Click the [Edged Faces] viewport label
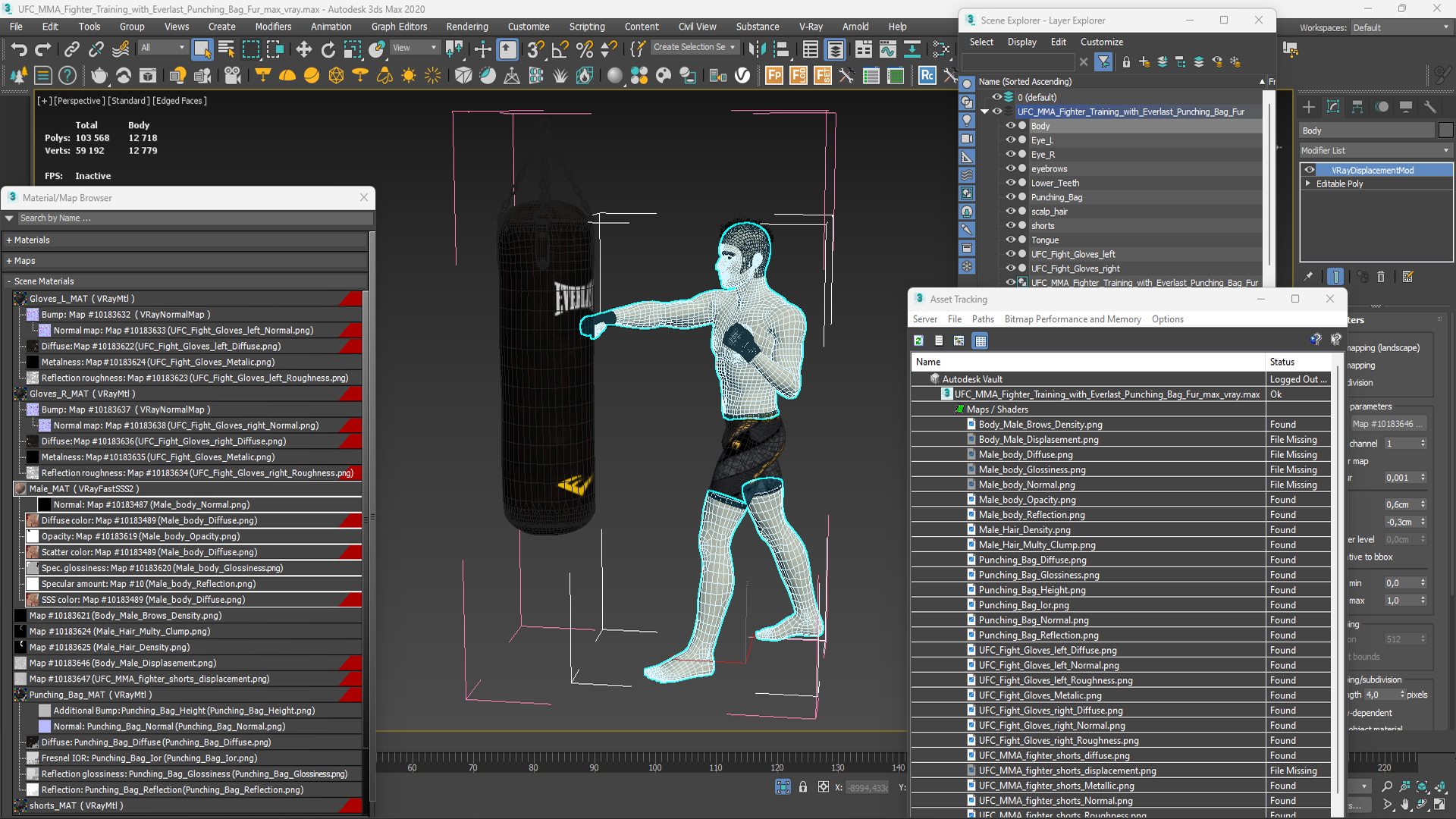Viewport: 1456px width, 819px height. [180, 101]
